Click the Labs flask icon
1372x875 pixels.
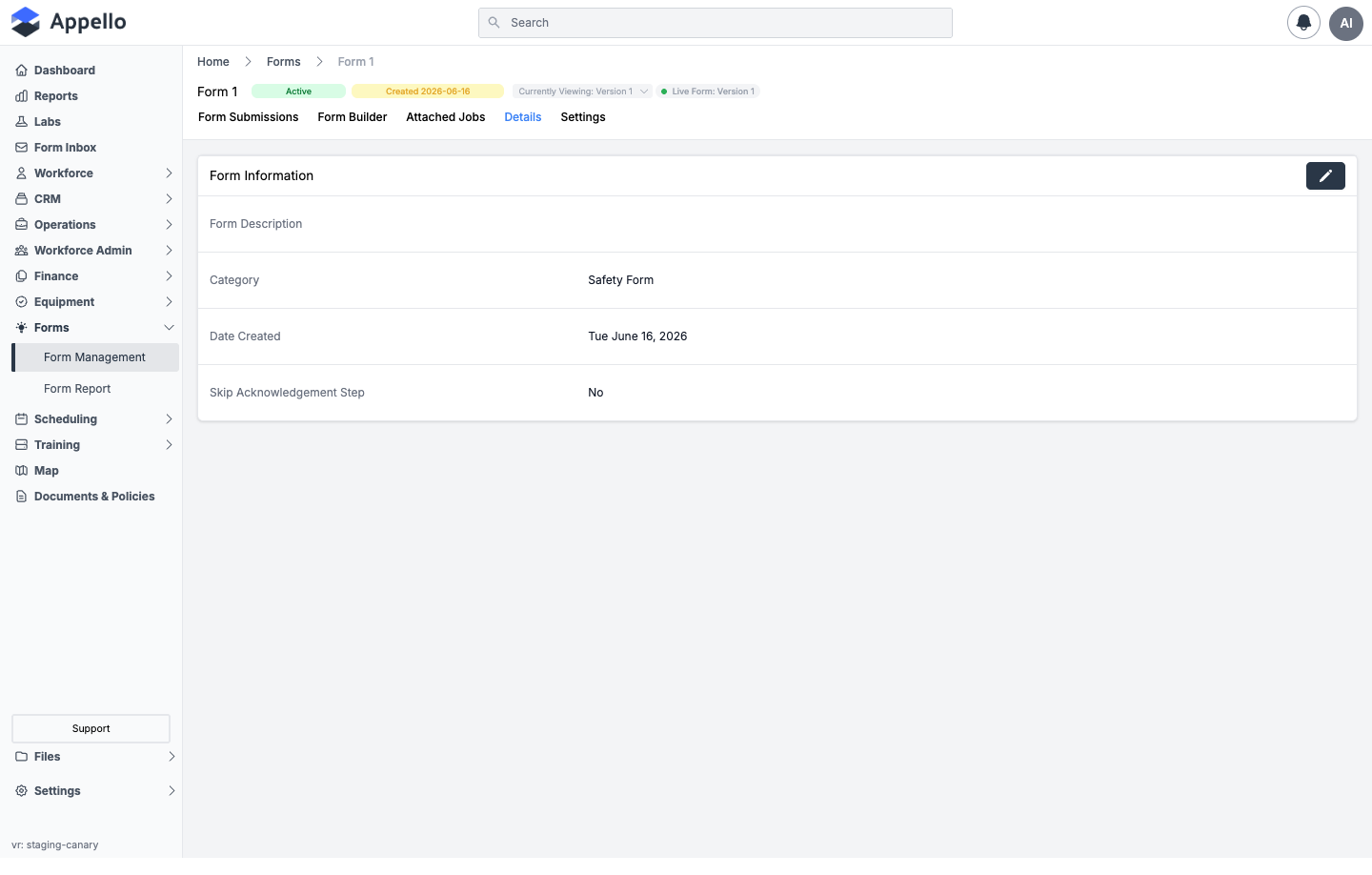click(21, 122)
